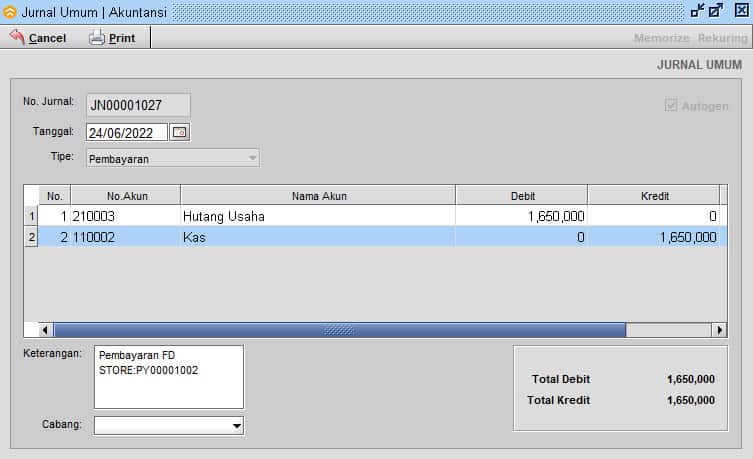Click the restore-down arrows icon in title bar

click(697, 10)
